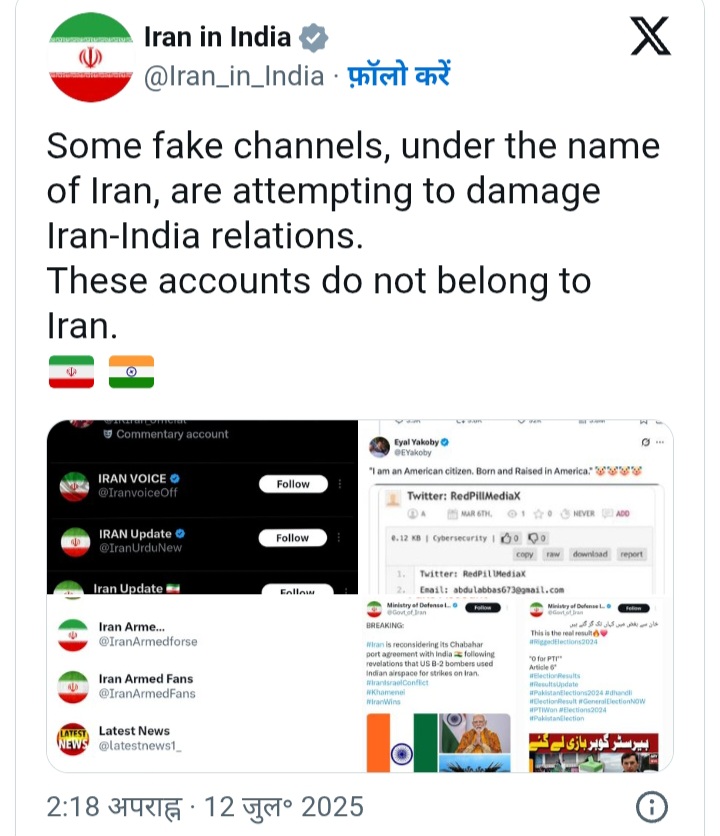Follow the IRAN VOICE account

pos(293,484)
